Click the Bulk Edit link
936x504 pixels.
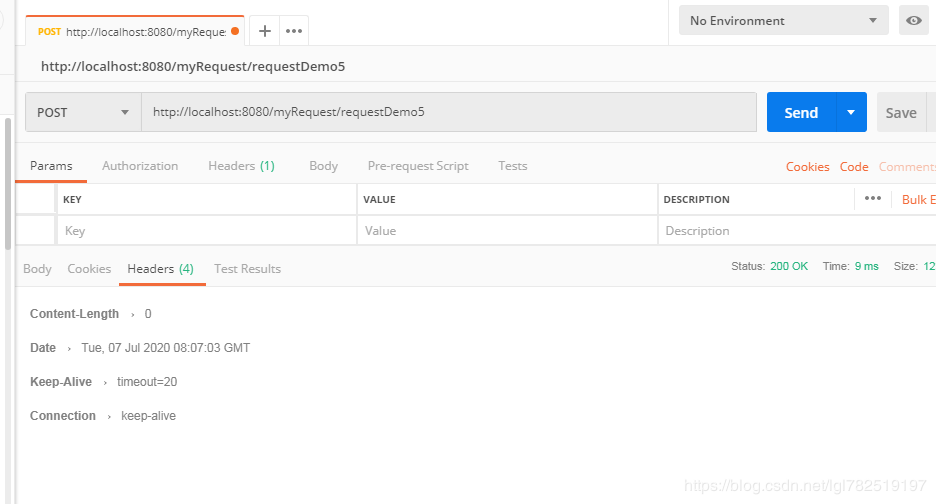(x=918, y=199)
